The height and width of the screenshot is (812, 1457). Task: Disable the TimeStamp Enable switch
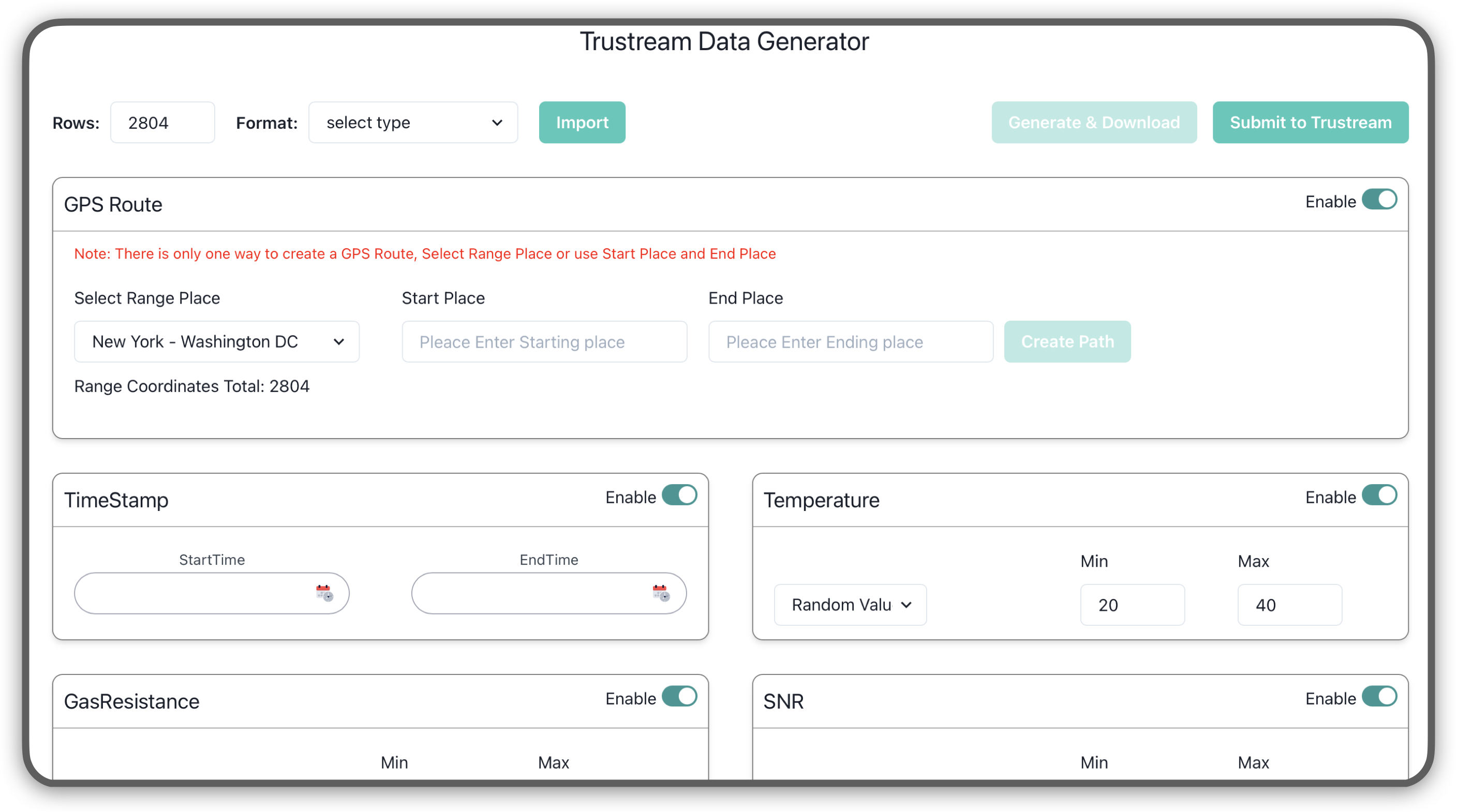pyautogui.click(x=679, y=496)
